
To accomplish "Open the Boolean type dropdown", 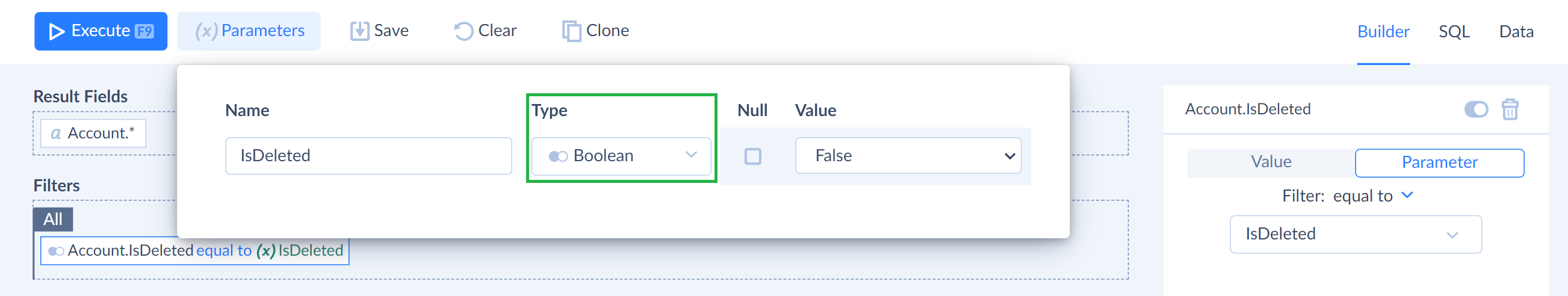I will coord(621,156).
